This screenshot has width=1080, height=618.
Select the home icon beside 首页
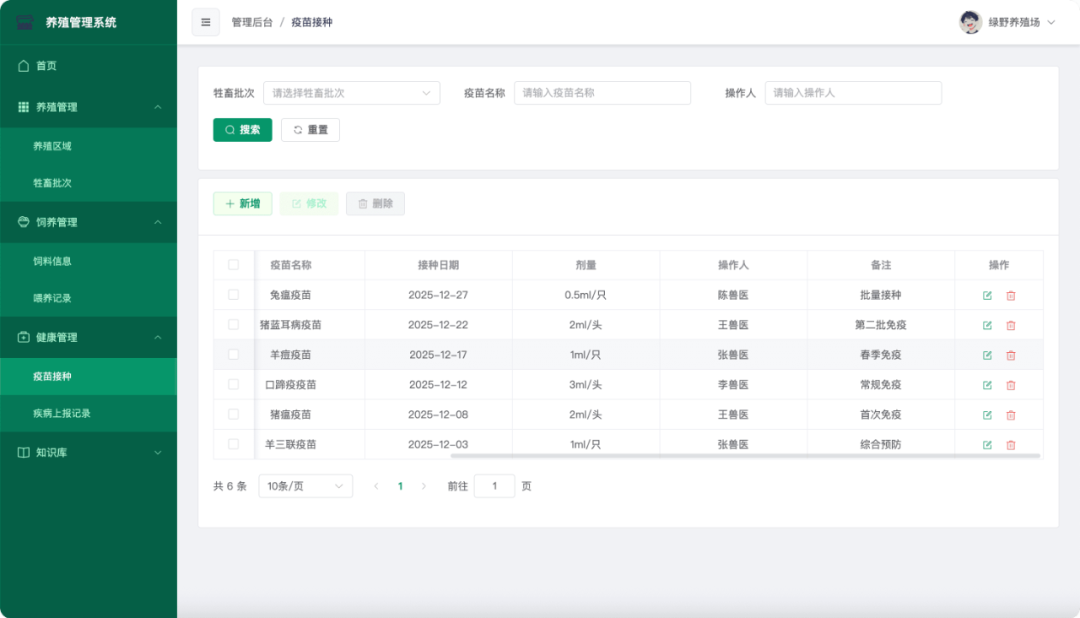tap(24, 65)
